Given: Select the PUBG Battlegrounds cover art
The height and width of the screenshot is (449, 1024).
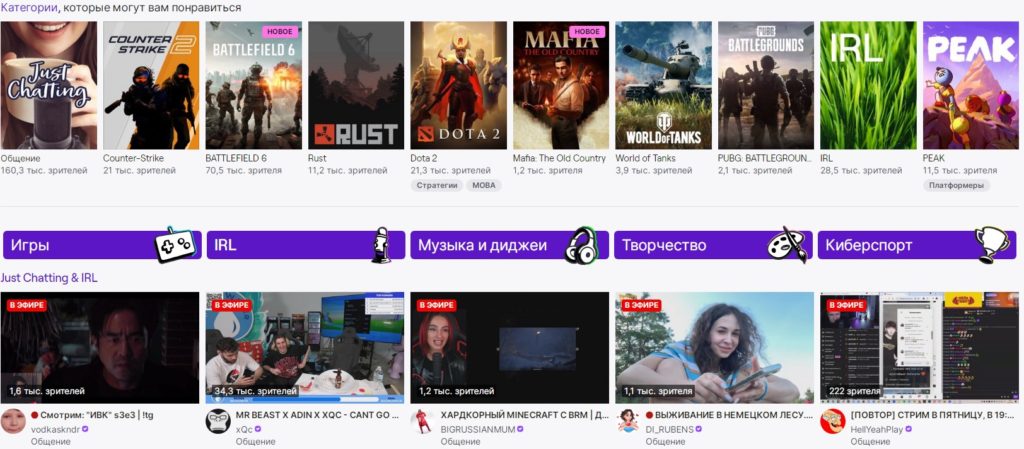Looking at the screenshot, I should pyautogui.click(x=766, y=85).
